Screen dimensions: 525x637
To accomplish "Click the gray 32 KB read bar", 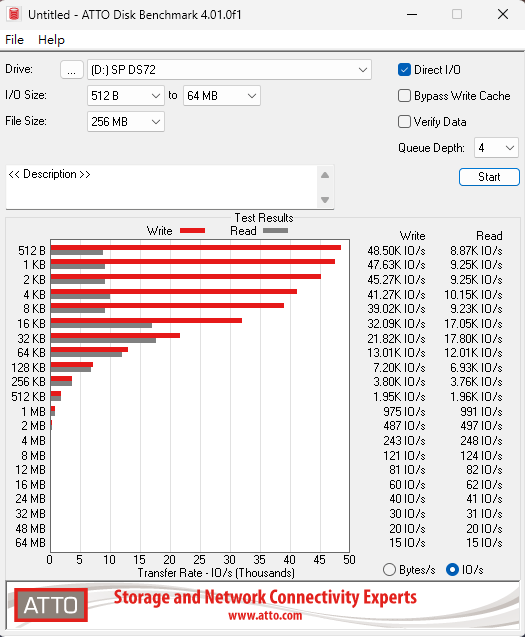I will 103,340.
